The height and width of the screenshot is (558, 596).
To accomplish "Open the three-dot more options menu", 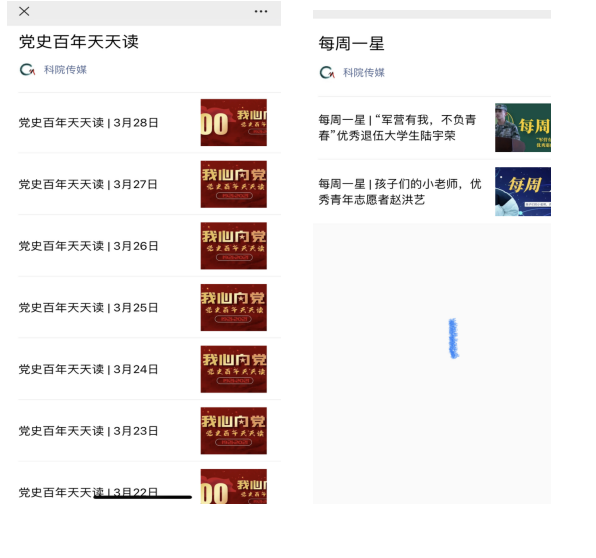I will 261,11.
